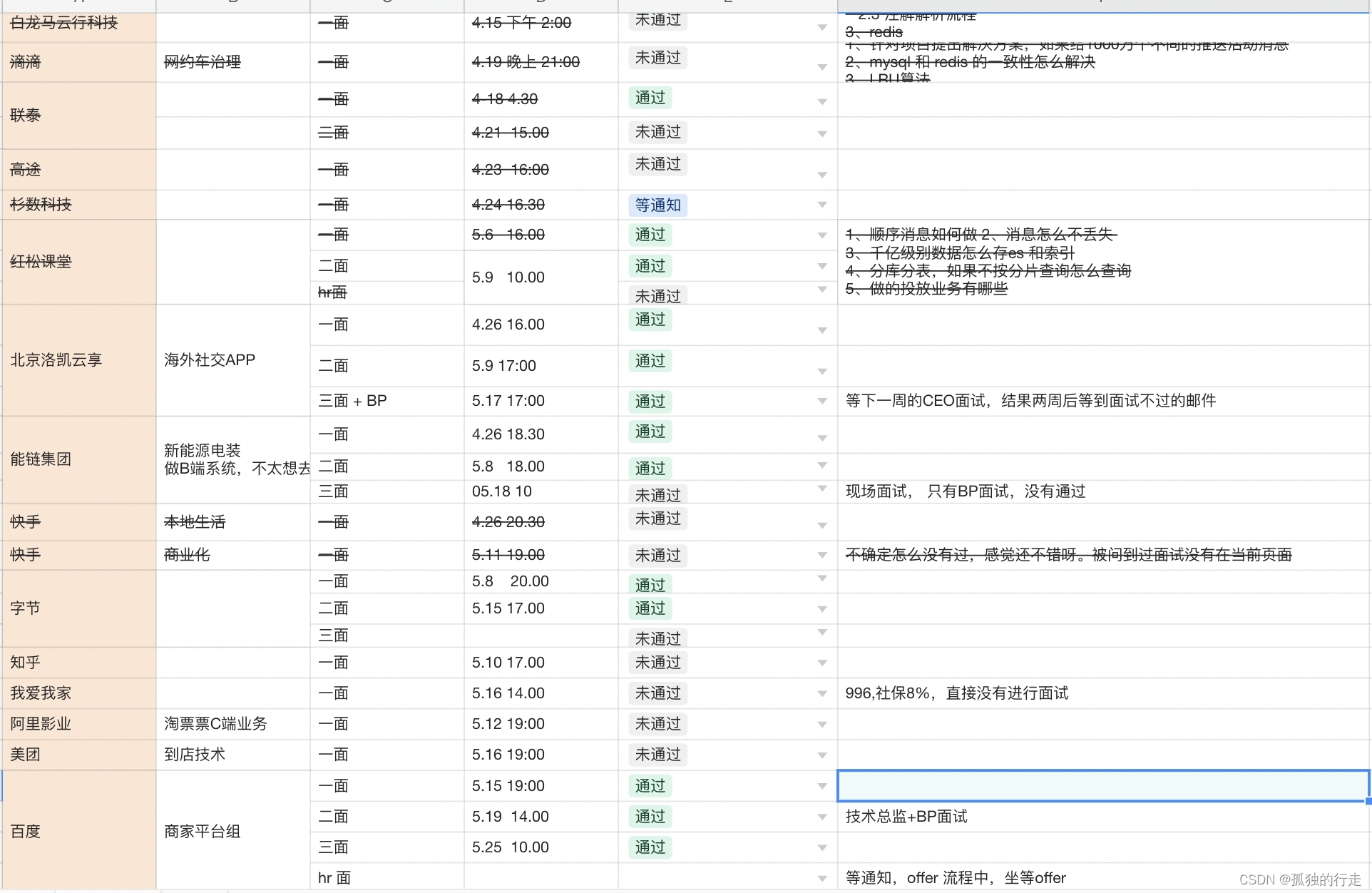Select the 淘票票C端业务 cell
Image resolution: width=1372 pixels, height=893 pixels.
click(x=233, y=724)
